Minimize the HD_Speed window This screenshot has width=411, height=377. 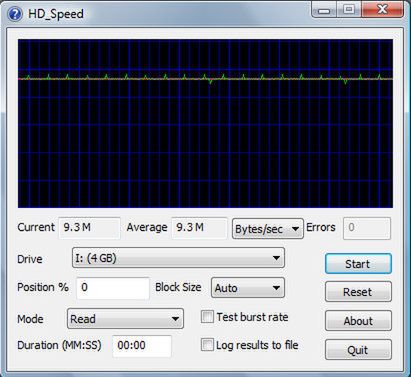click(x=324, y=10)
